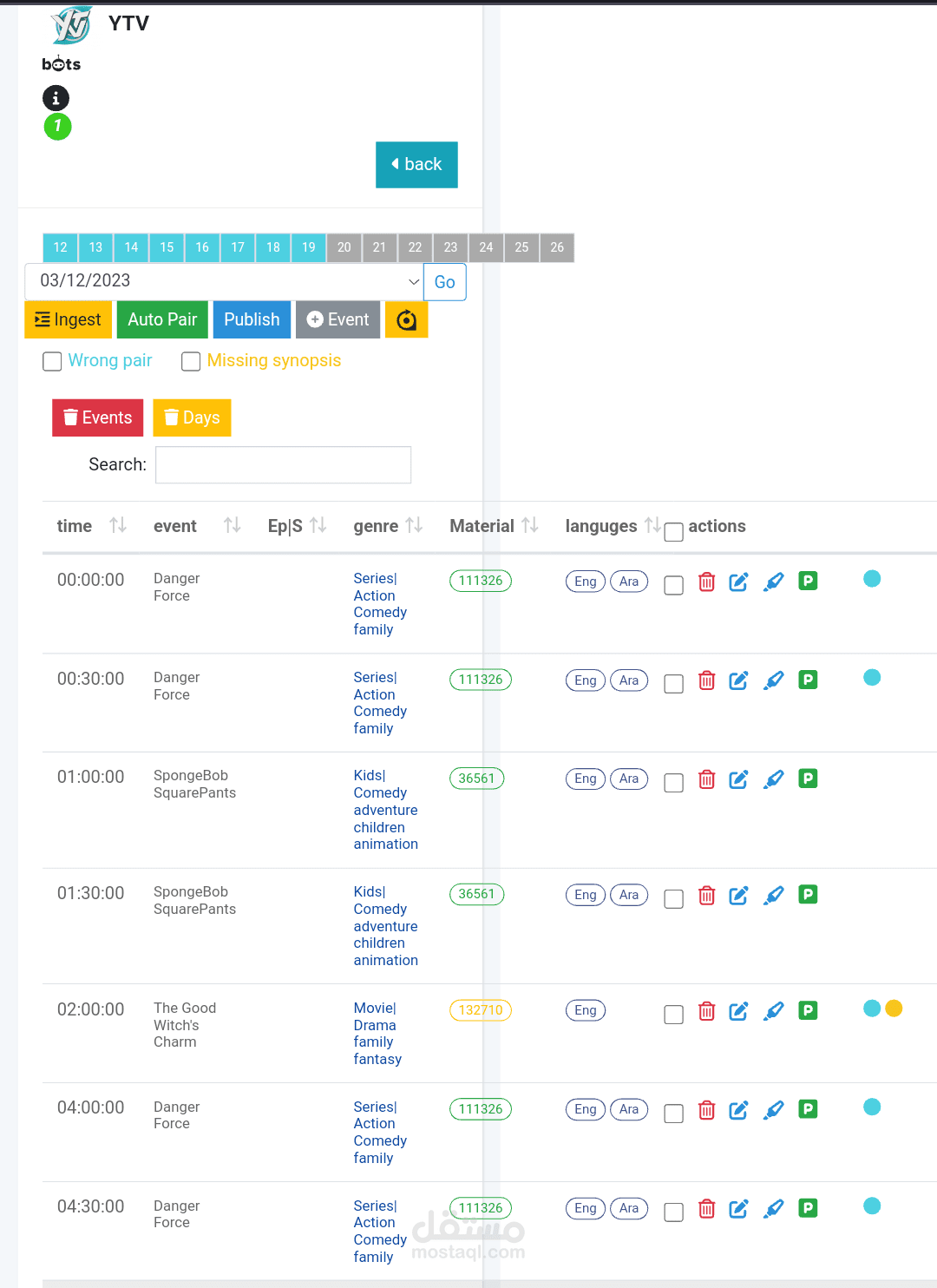Viewport: 937px width, 1288px height.
Task: Enable the Wrong pair filter checkbox
Action: [x=52, y=361]
